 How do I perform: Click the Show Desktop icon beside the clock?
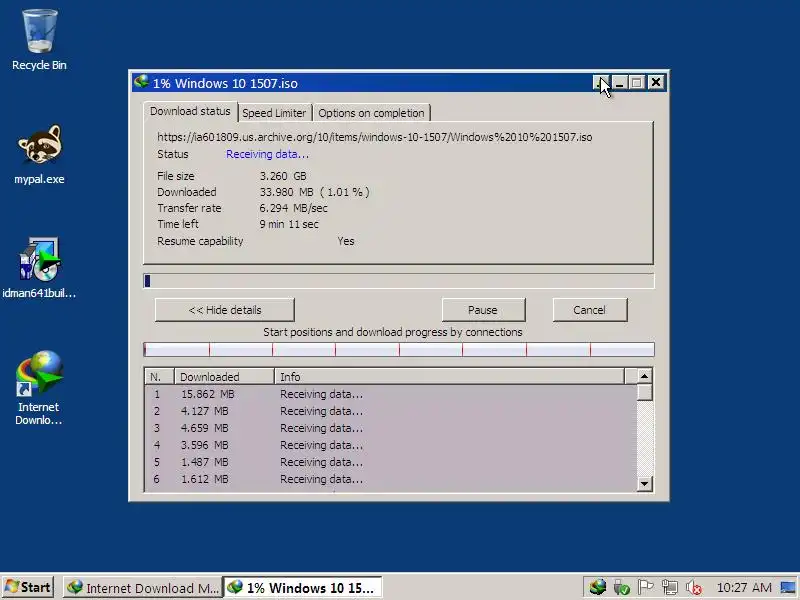(x=789, y=588)
